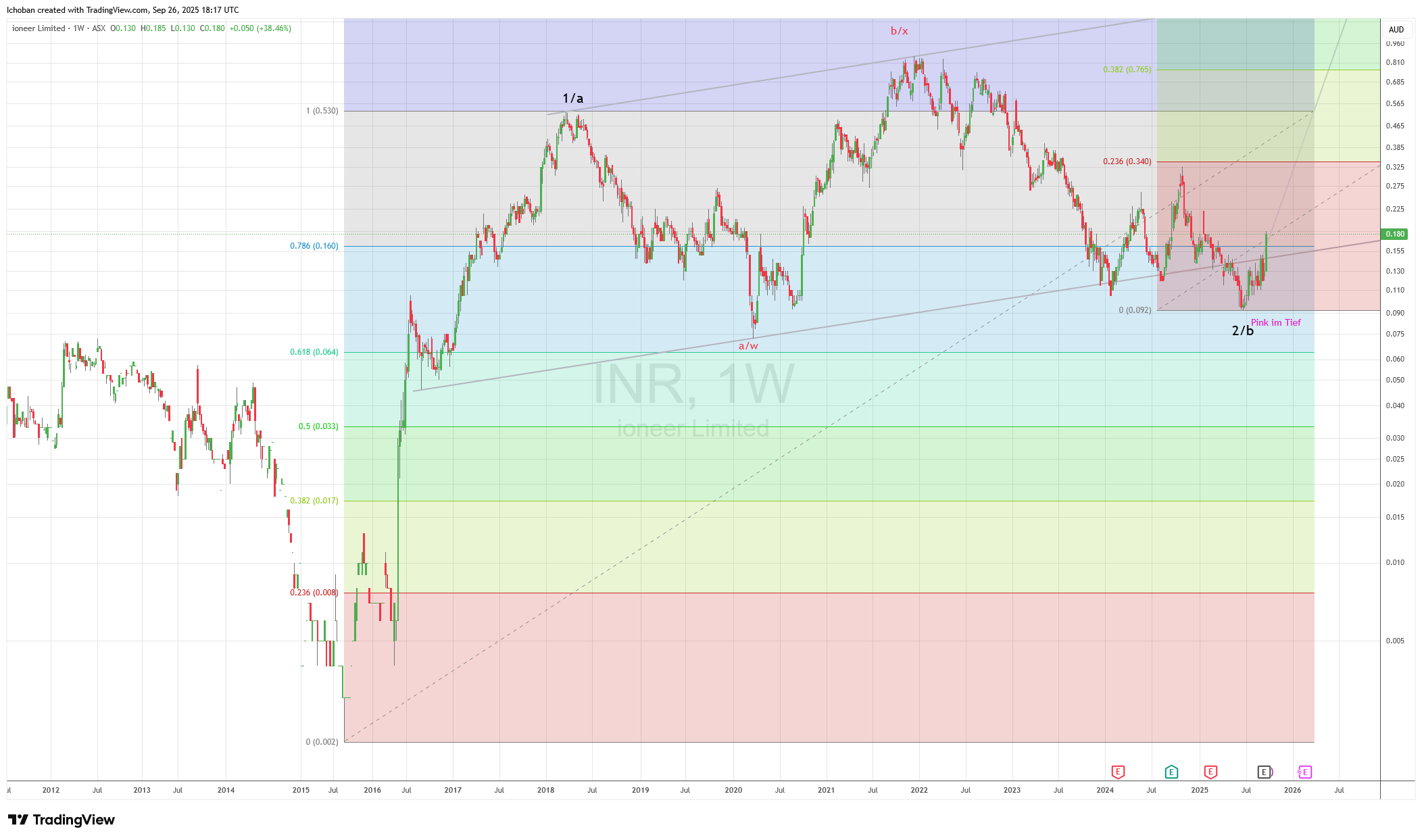Image resolution: width=1422 pixels, height=840 pixels.
Task: Click the red earnings marker at 2024
Action: pos(1118,772)
